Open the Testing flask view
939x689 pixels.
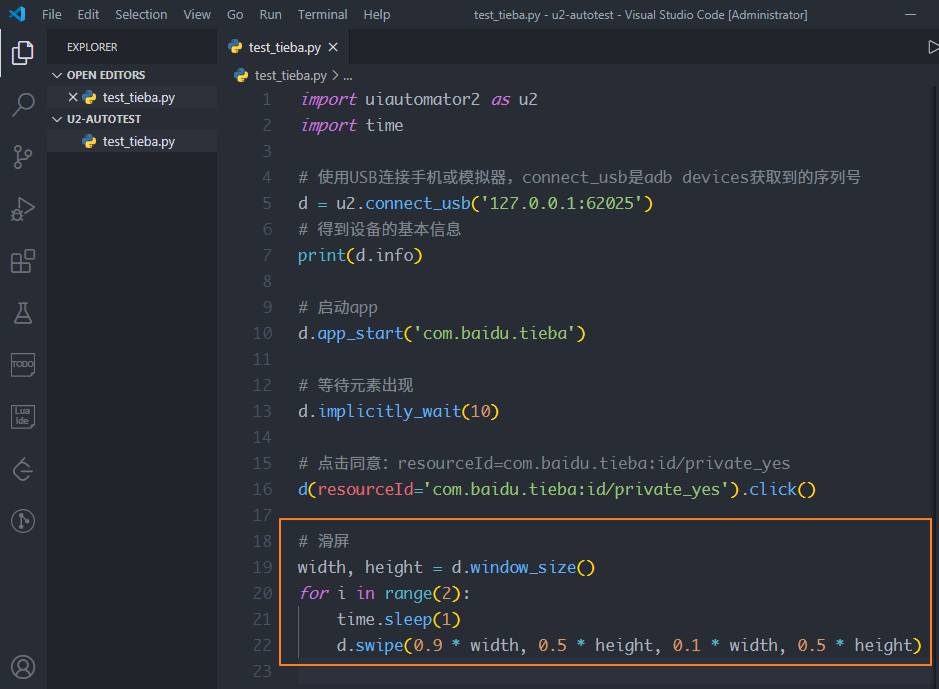point(23,312)
